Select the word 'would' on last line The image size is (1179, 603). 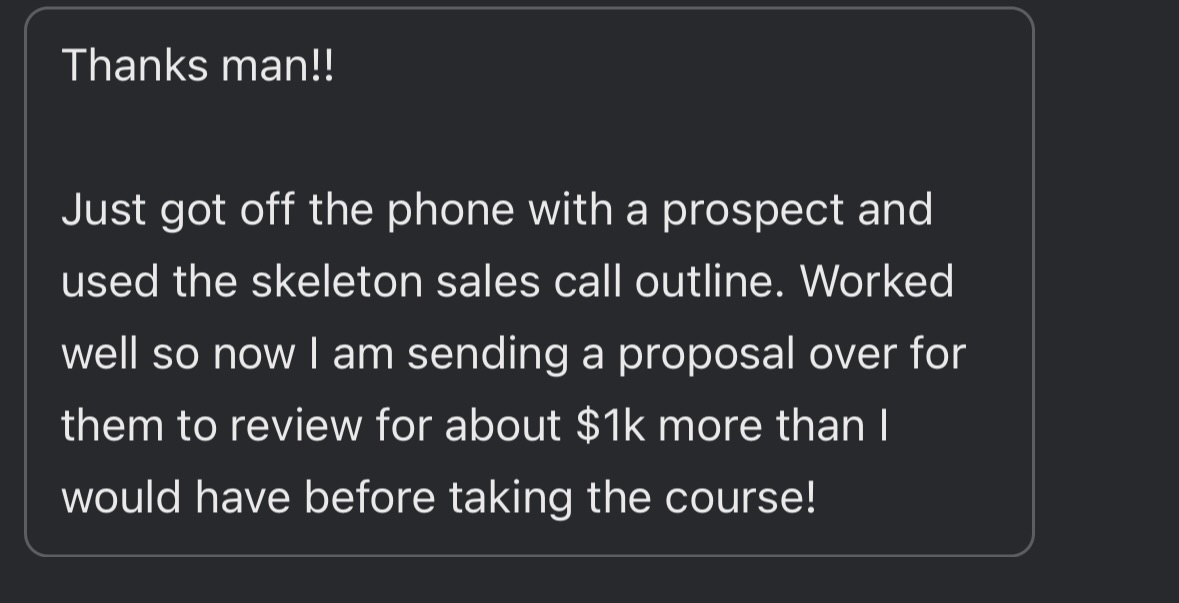coord(121,497)
